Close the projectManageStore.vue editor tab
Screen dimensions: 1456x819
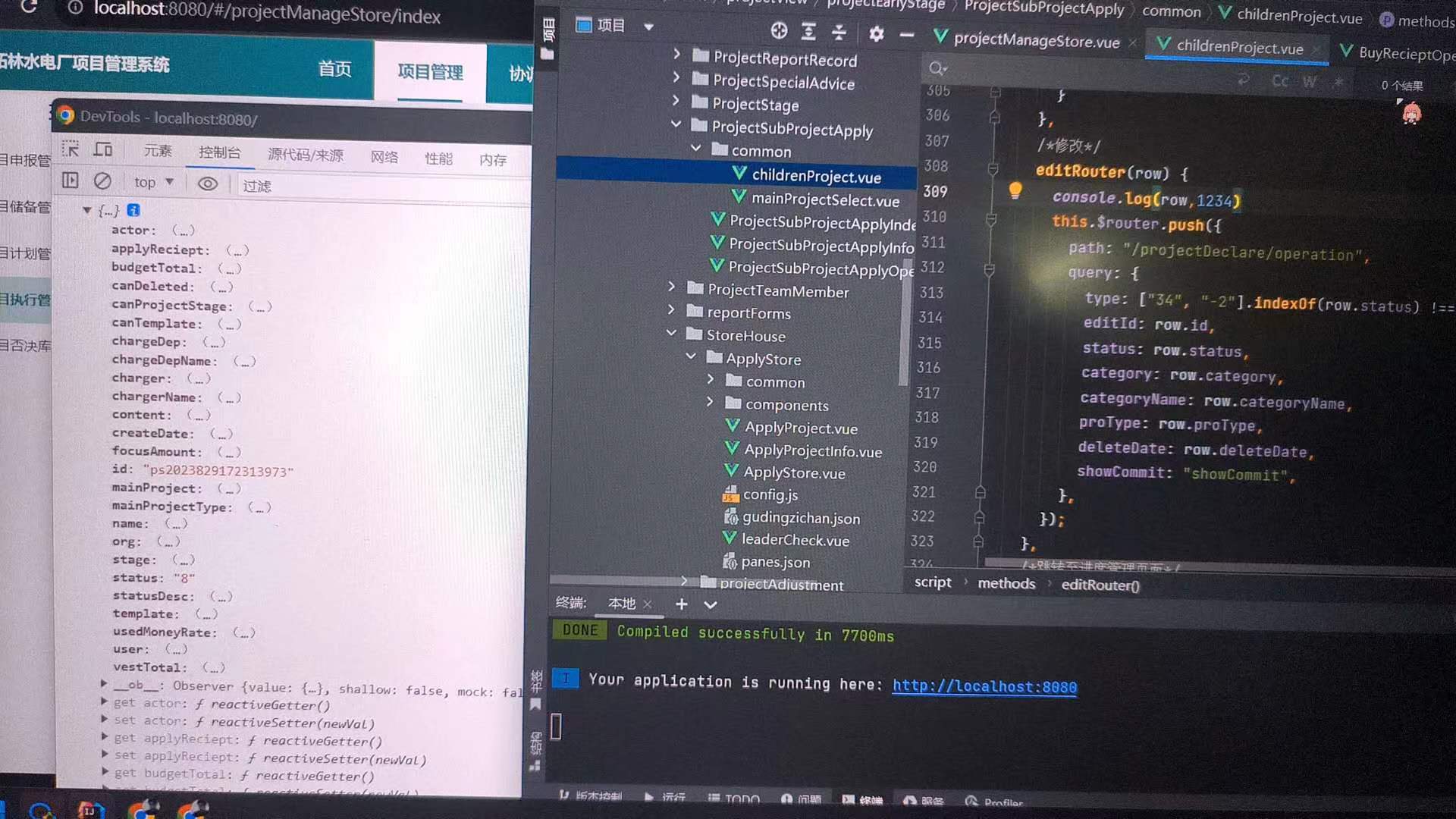(1133, 43)
